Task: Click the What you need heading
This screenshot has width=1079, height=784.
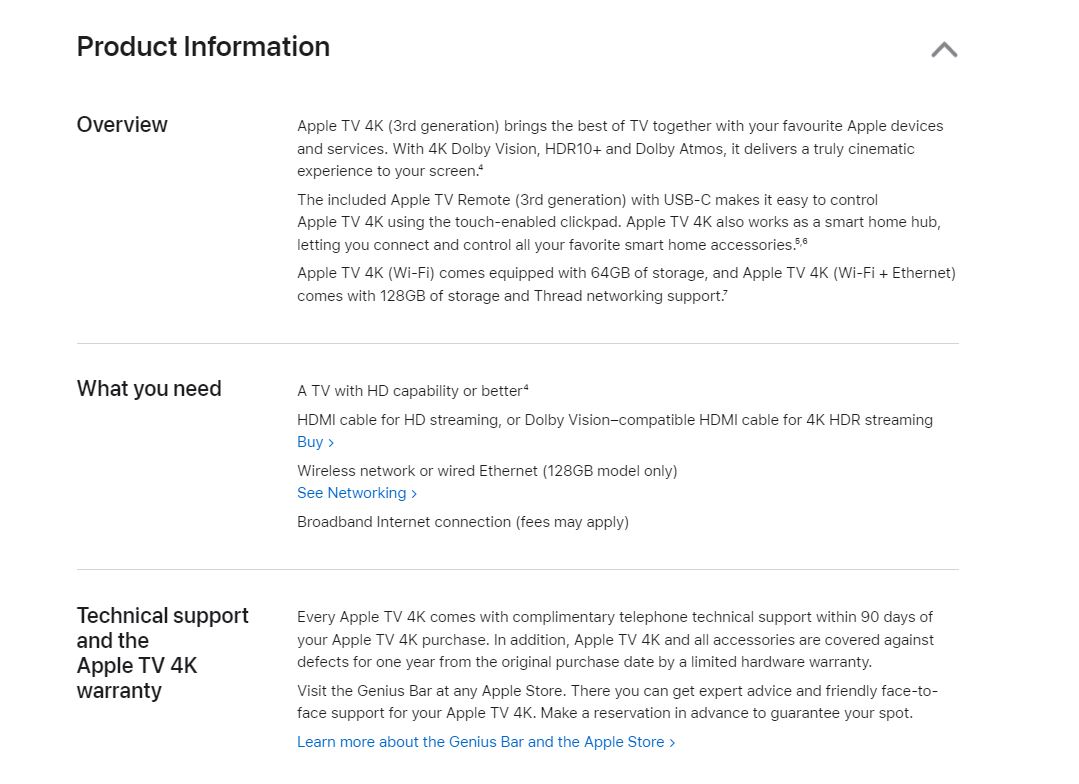Action: [149, 389]
